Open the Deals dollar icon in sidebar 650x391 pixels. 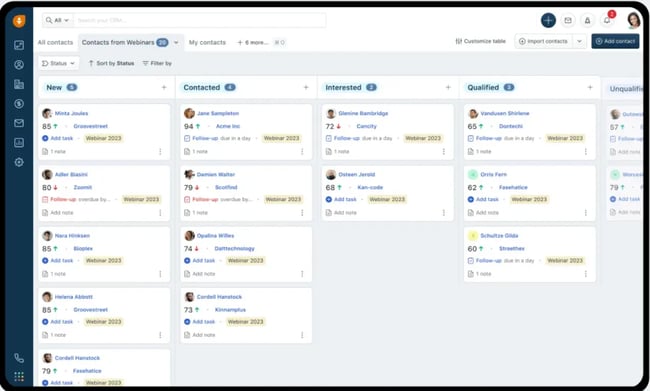[19, 104]
